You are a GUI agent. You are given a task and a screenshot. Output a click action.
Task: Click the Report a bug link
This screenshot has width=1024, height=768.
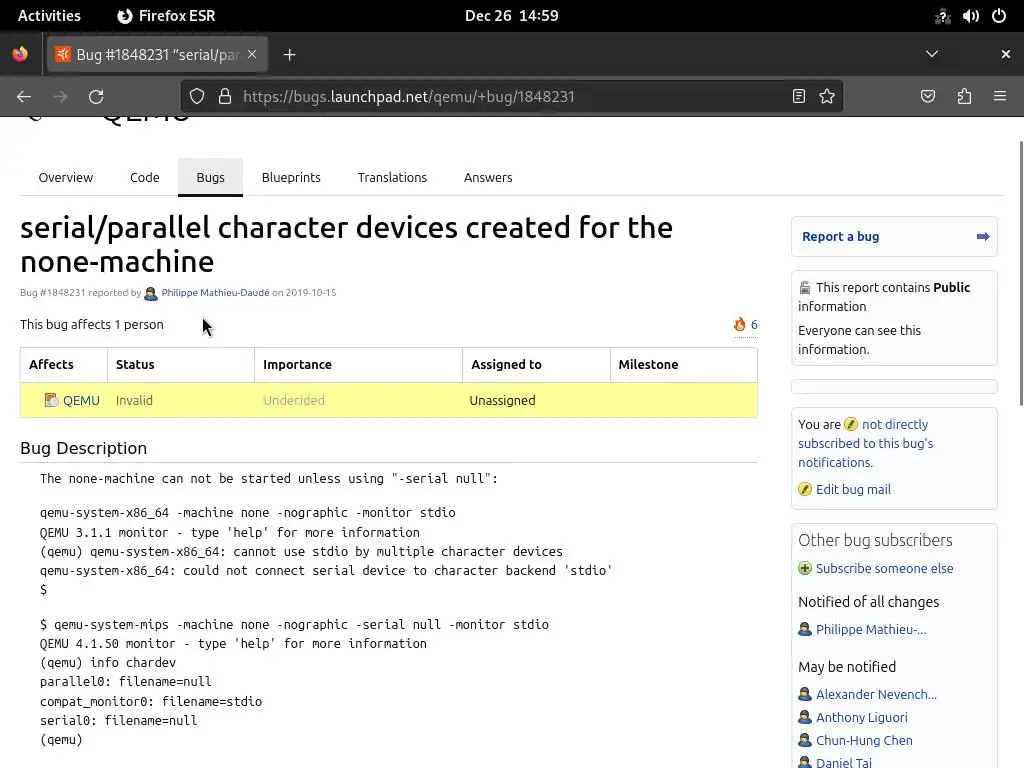coord(840,236)
